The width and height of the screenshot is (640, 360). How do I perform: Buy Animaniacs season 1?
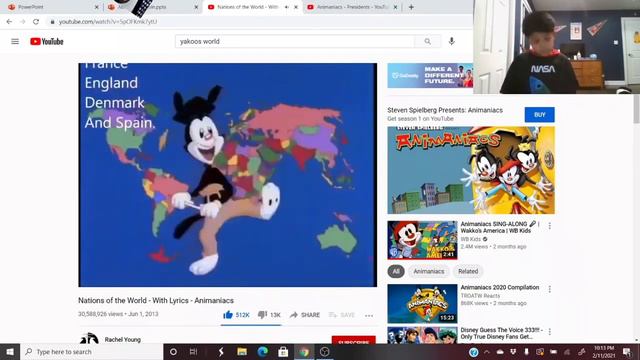coord(540,115)
